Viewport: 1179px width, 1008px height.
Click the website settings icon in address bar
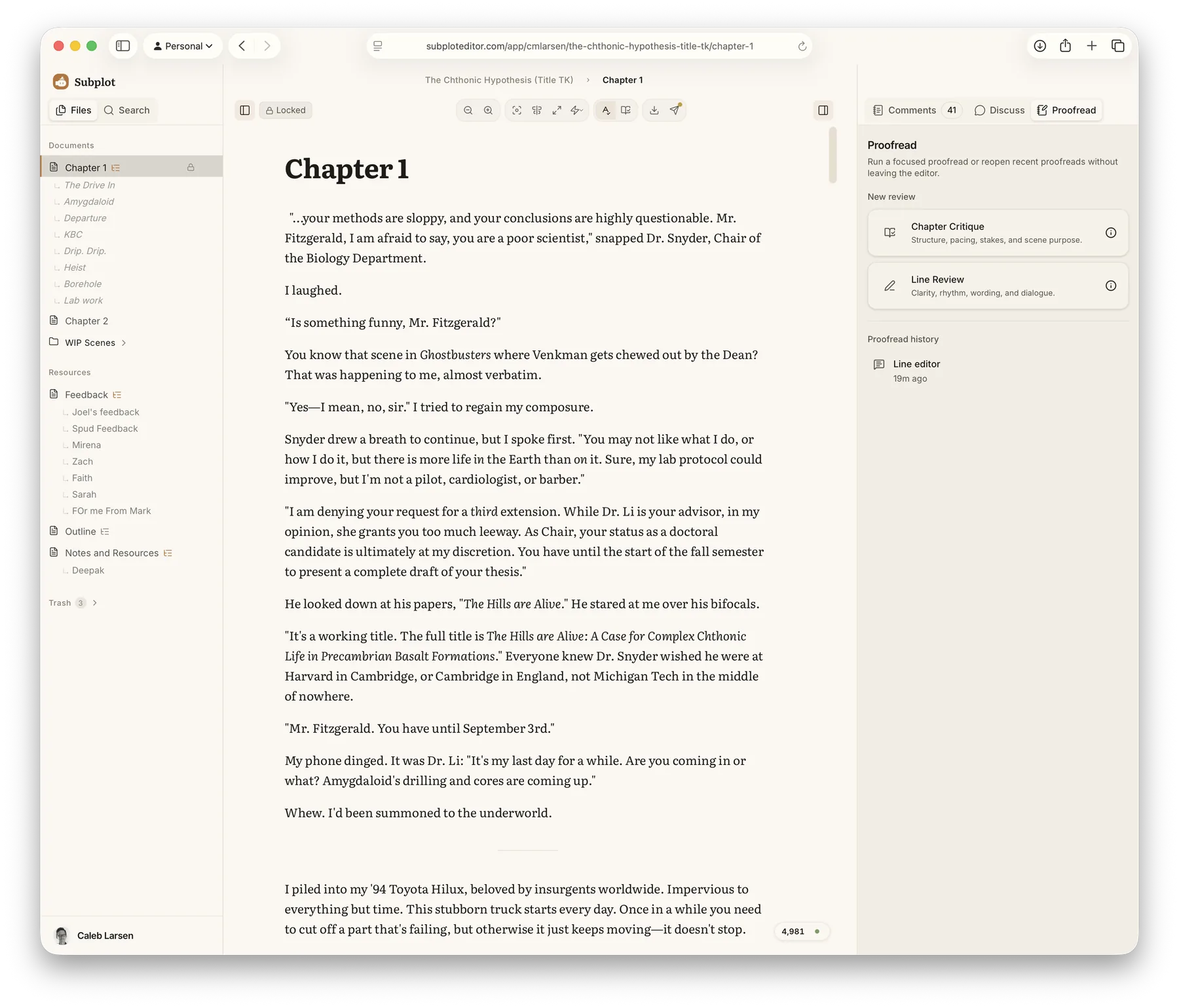point(378,46)
